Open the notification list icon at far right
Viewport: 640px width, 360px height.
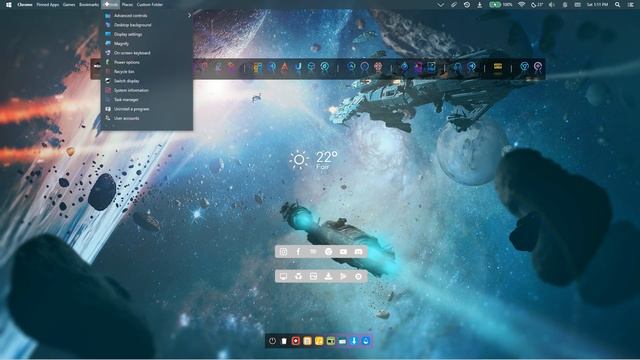pos(631,5)
